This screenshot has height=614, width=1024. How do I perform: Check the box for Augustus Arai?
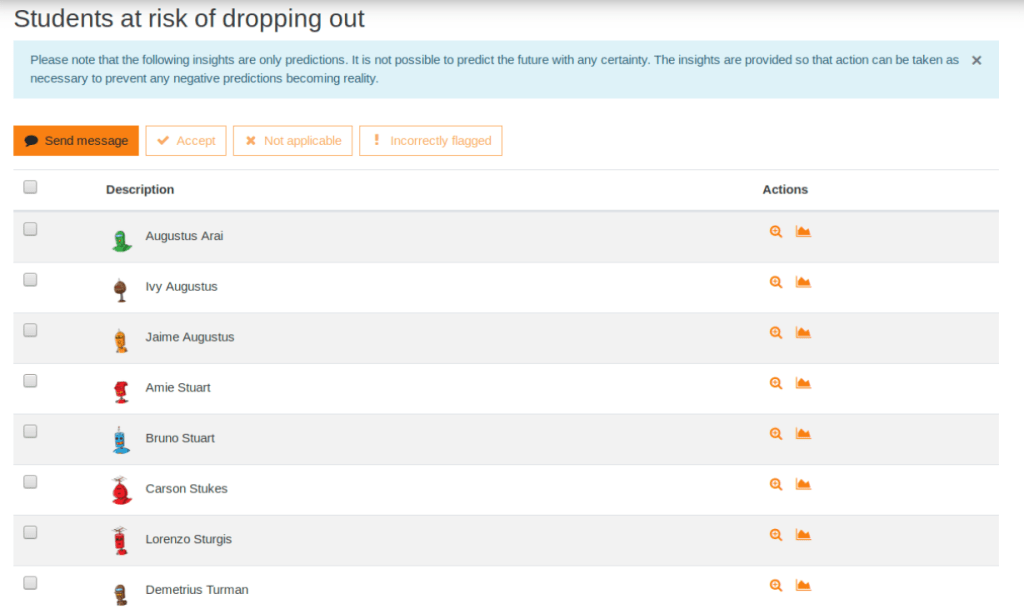tap(30, 229)
